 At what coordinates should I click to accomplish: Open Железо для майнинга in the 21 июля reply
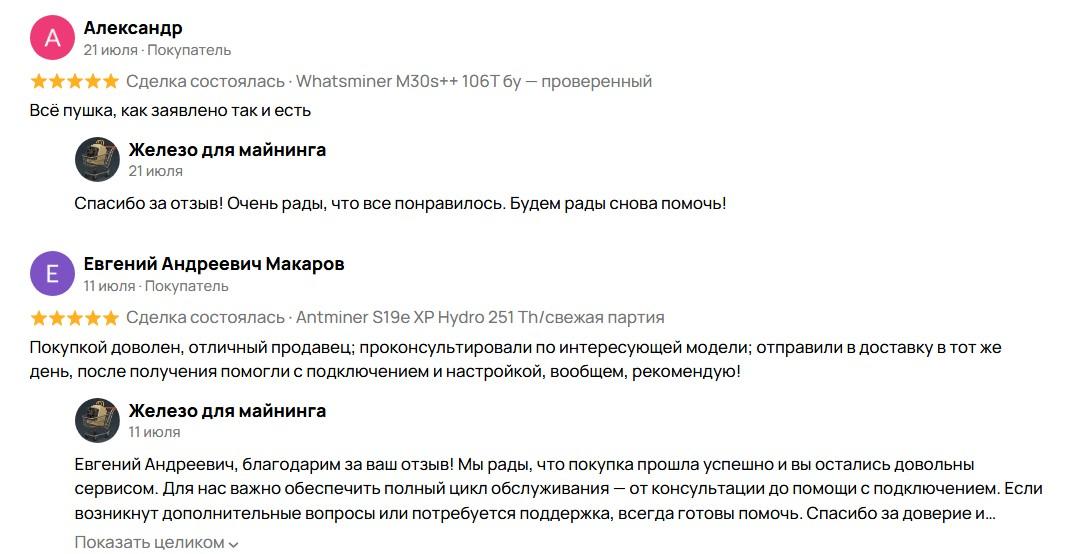click(x=227, y=150)
